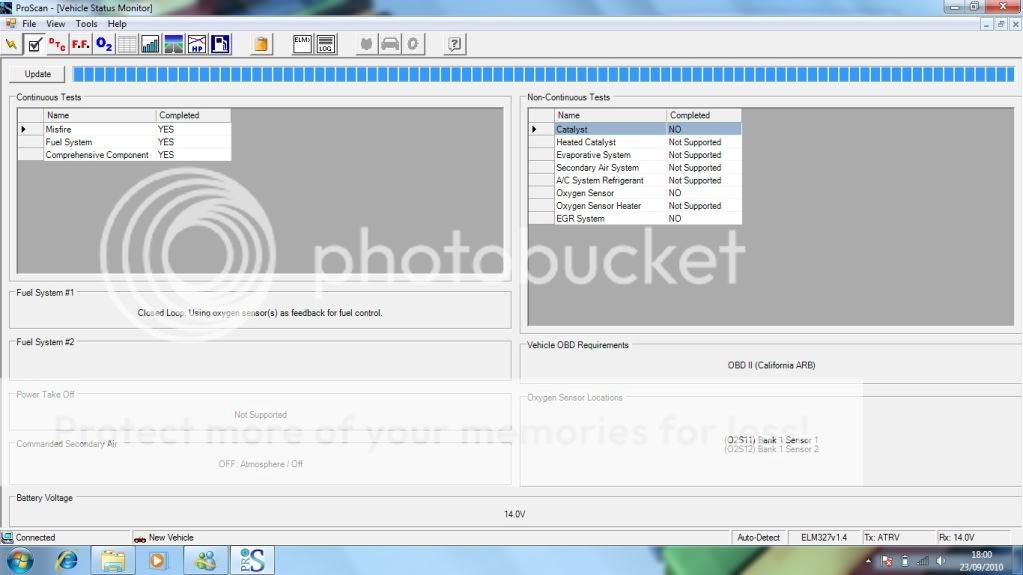The height and width of the screenshot is (575, 1023).
Task: Select the A/C System Refrigerant row
Action: point(635,180)
